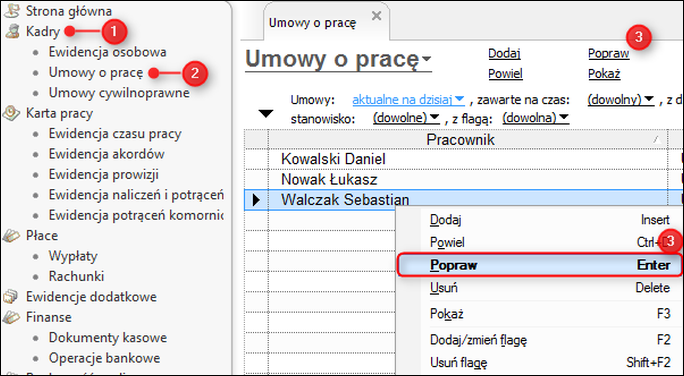
Task: Open Ewidencja osobowa in sidebar
Action: tap(107, 52)
